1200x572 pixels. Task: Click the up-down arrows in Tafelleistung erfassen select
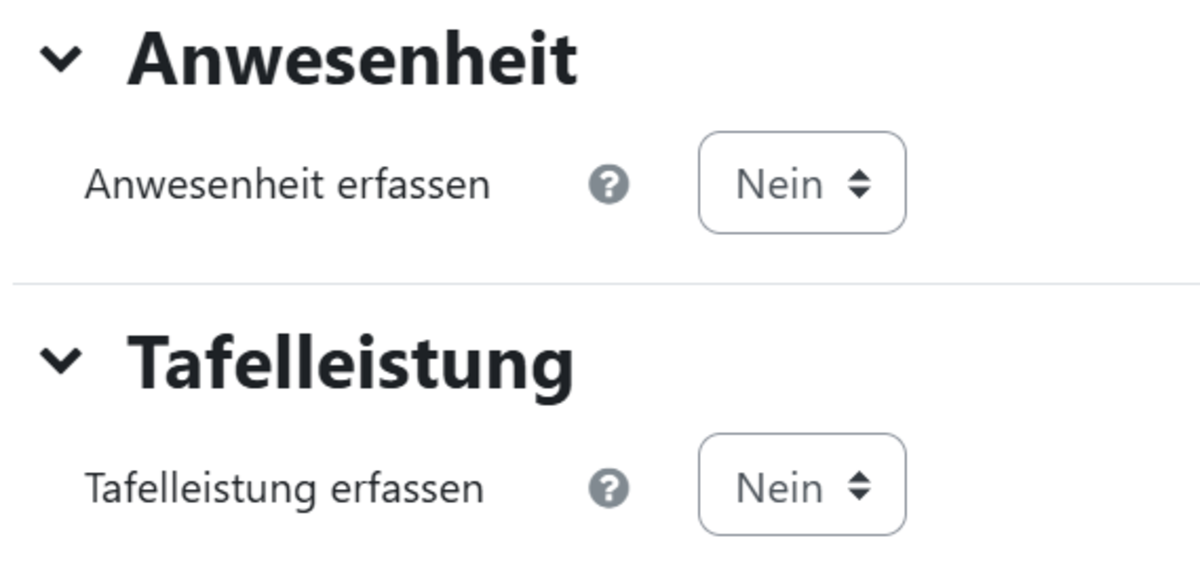859,487
